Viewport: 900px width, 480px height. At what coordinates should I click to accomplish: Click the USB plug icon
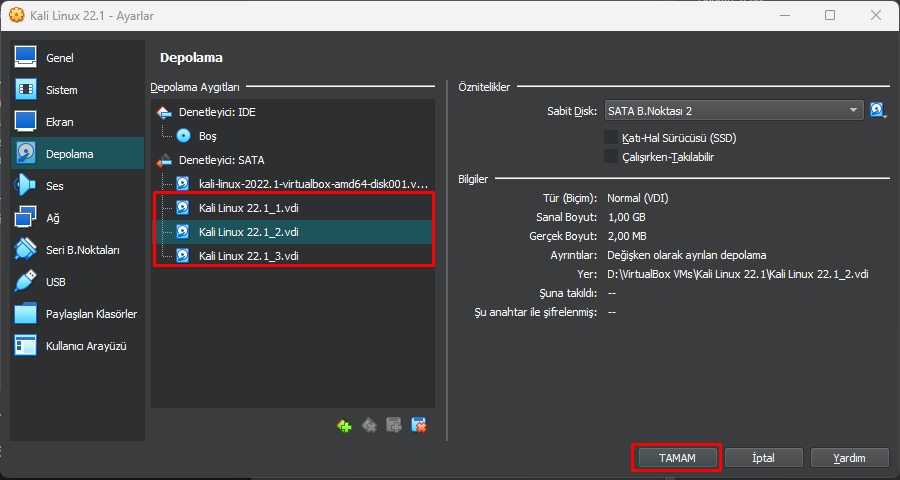click(x=25, y=282)
